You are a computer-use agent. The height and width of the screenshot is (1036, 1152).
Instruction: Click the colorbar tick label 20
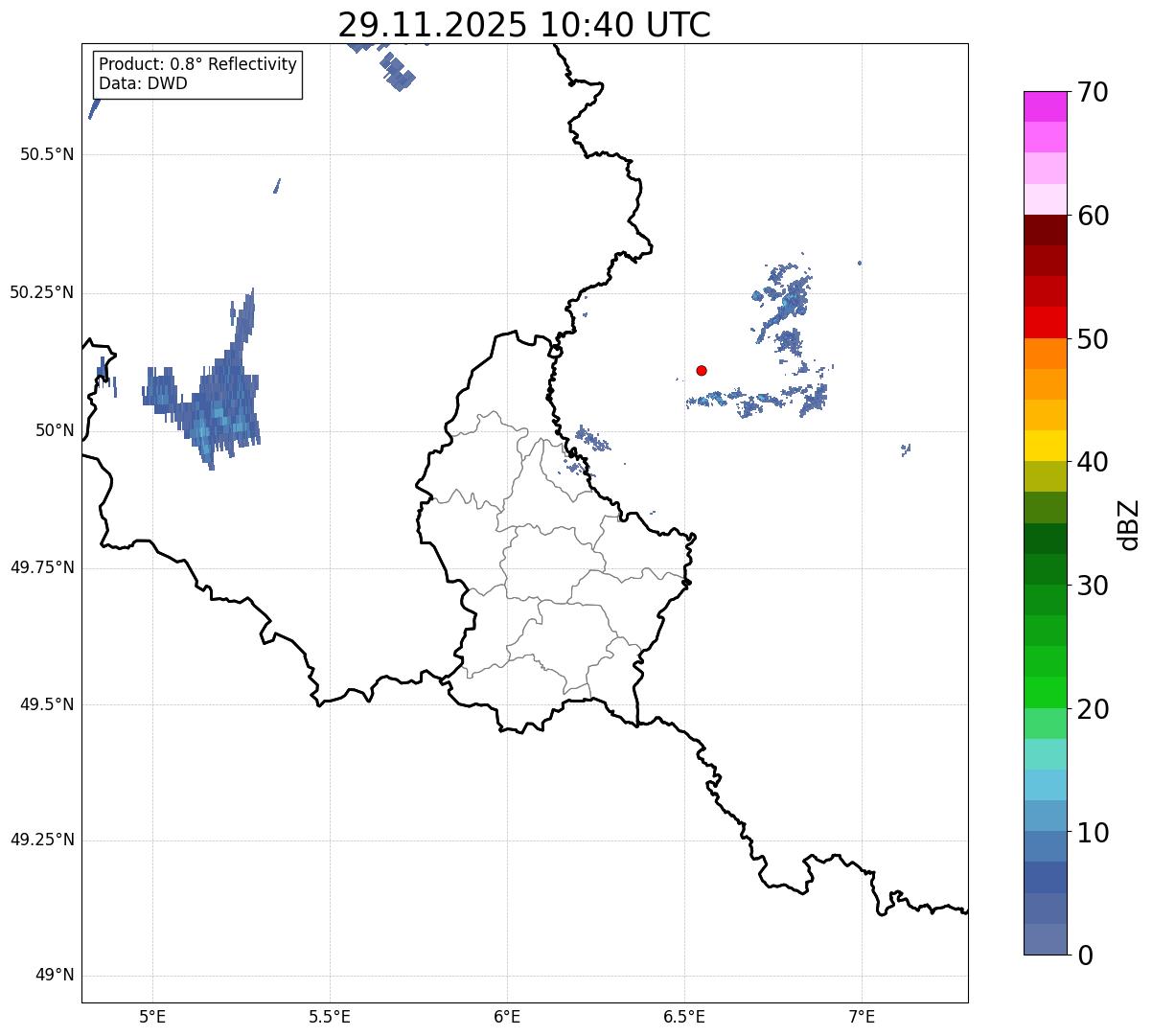pos(1093,709)
